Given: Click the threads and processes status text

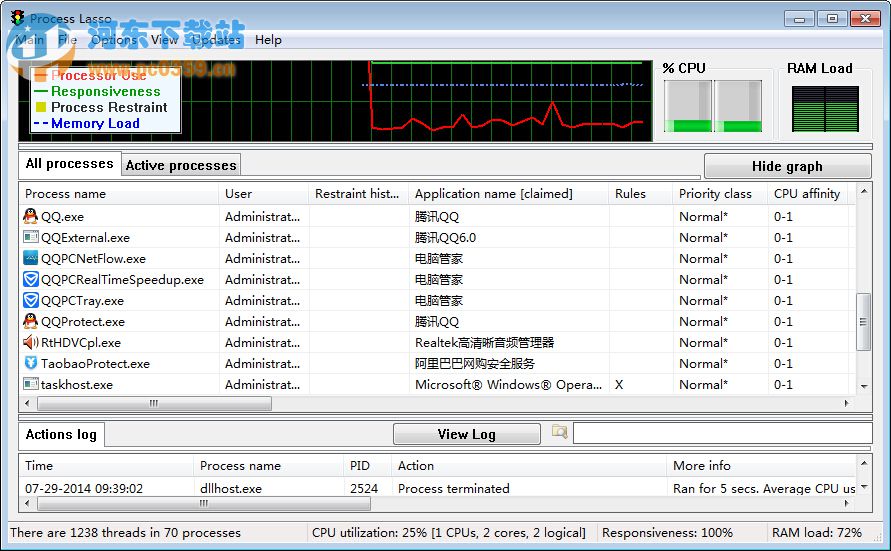Looking at the screenshot, I should pyautogui.click(x=126, y=533).
